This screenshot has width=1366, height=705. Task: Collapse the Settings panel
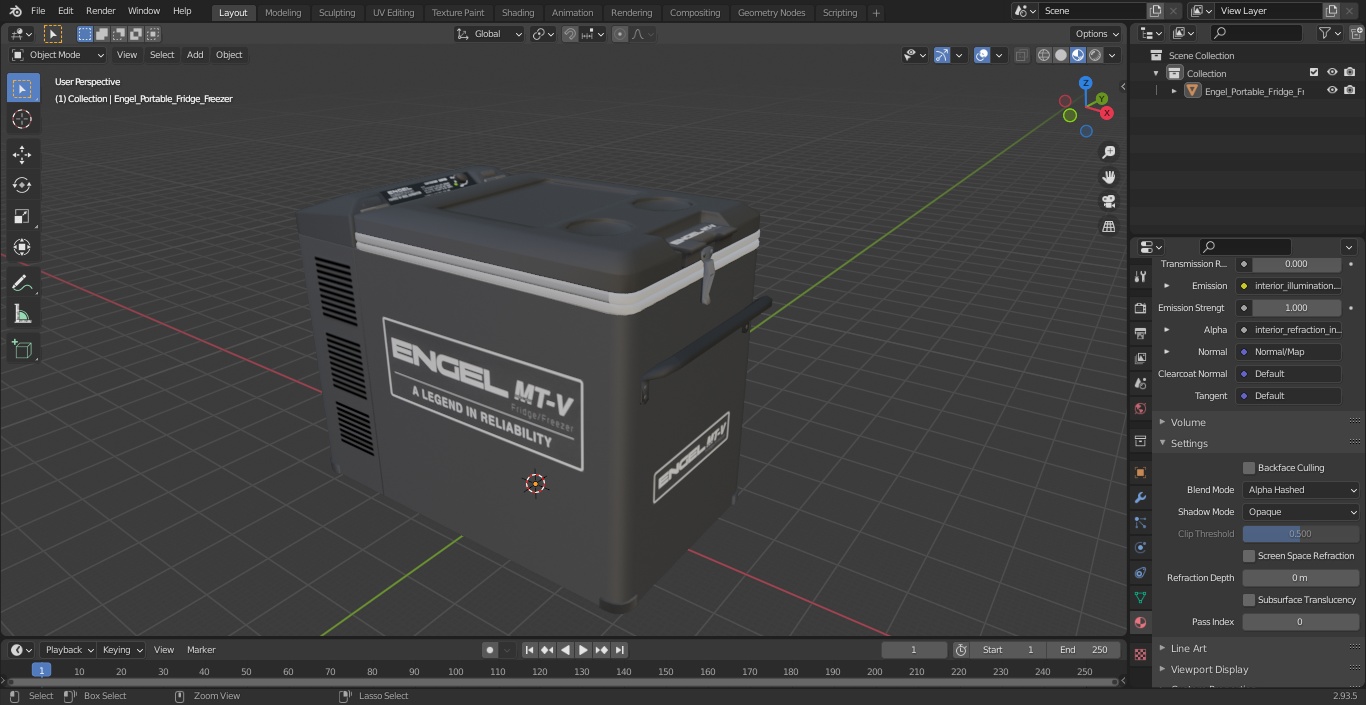(x=1189, y=443)
